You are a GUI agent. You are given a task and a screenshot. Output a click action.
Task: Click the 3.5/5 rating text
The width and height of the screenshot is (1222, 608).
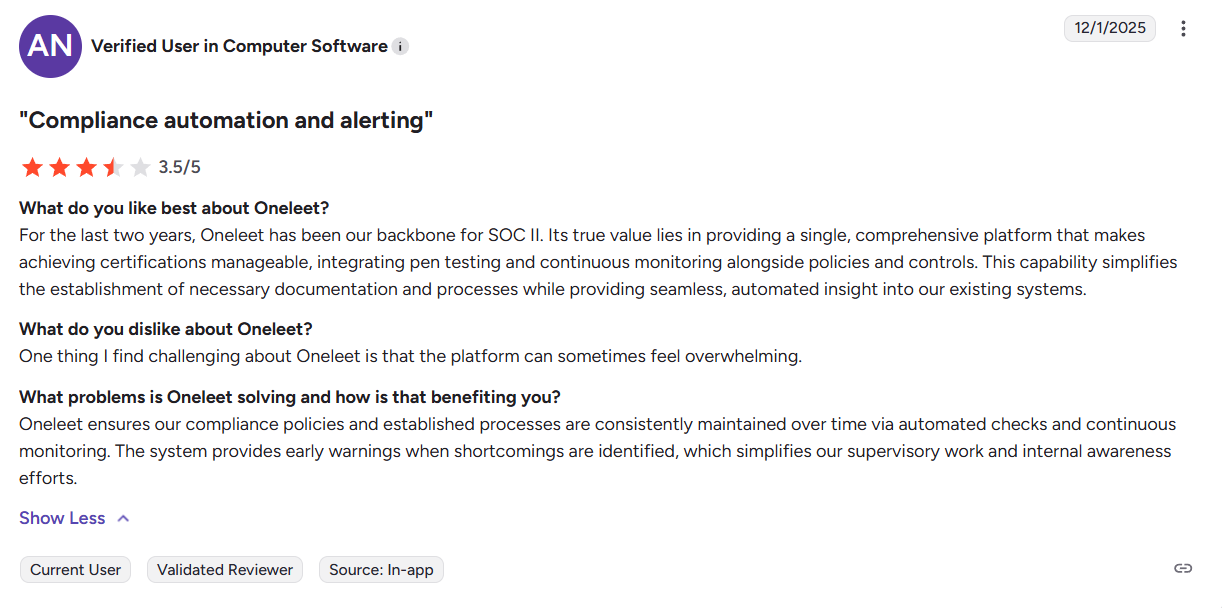tap(180, 167)
